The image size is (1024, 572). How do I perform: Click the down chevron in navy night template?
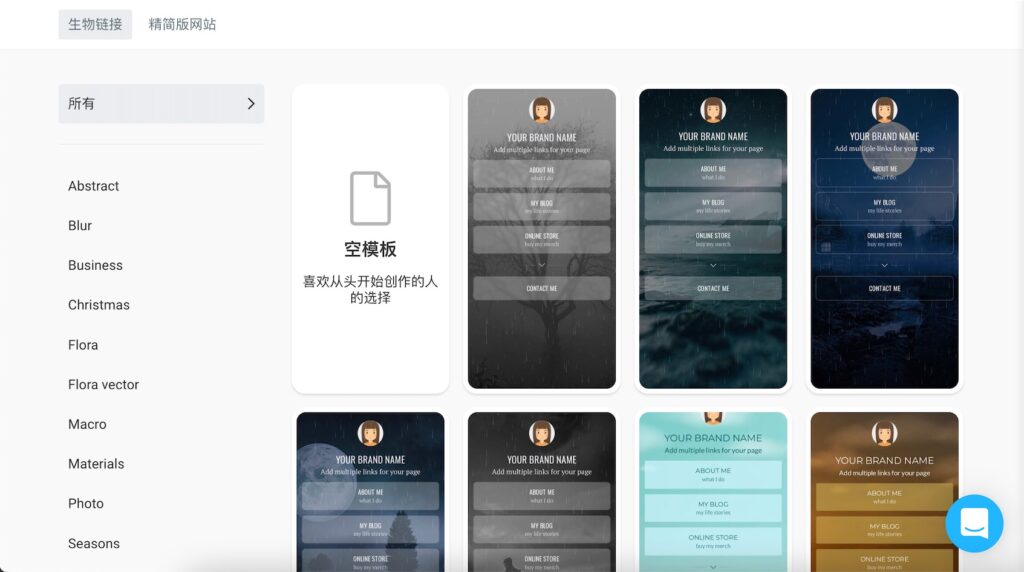[x=884, y=265]
